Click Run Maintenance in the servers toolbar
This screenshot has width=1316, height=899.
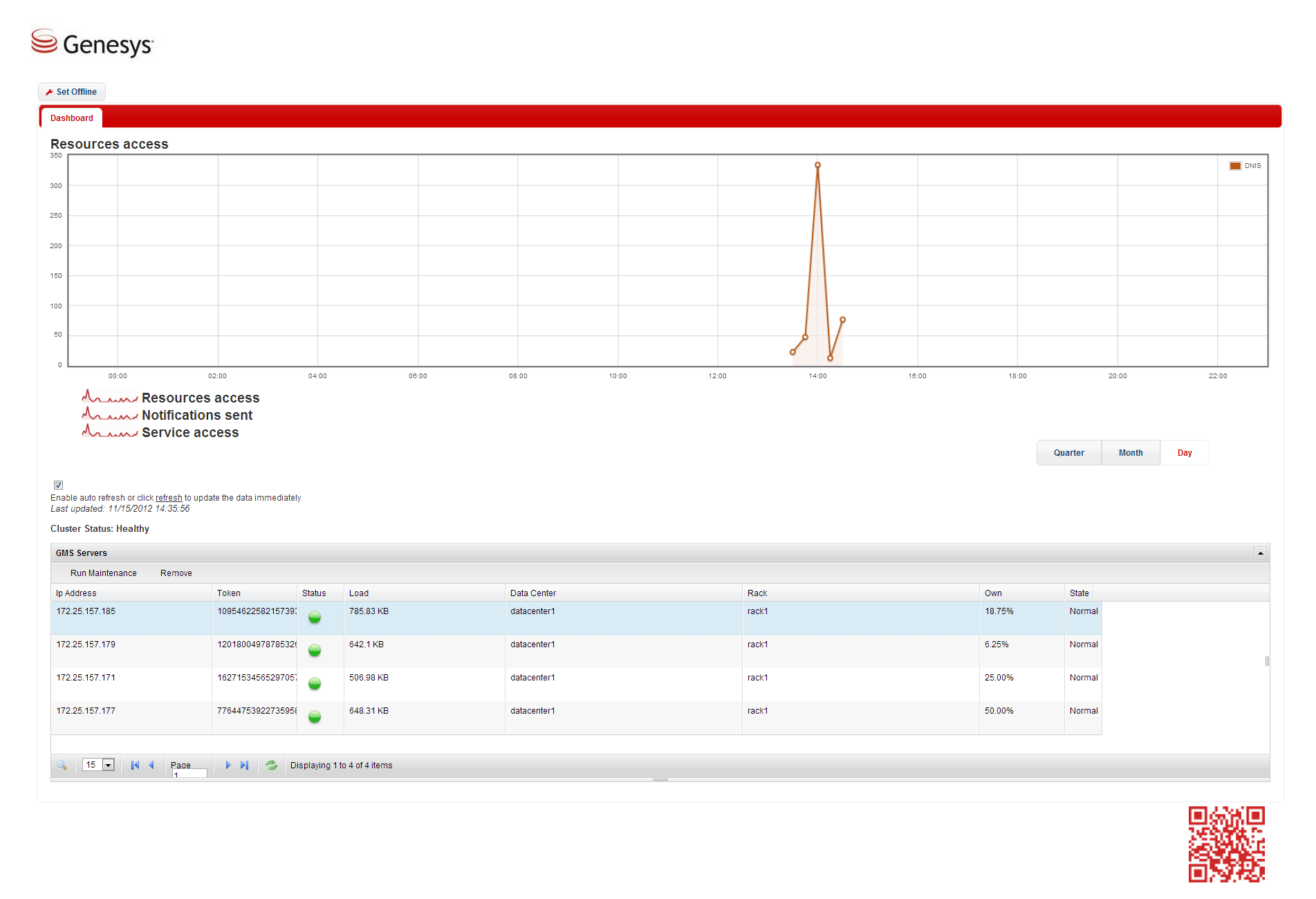104,573
